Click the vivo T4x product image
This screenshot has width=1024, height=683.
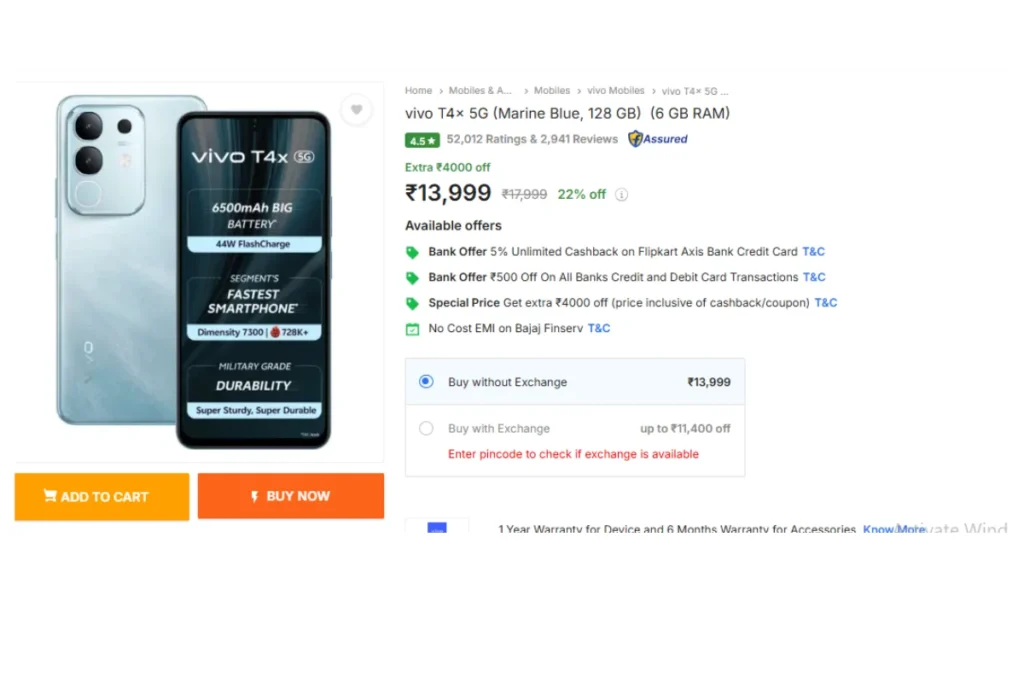pyautogui.click(x=193, y=272)
